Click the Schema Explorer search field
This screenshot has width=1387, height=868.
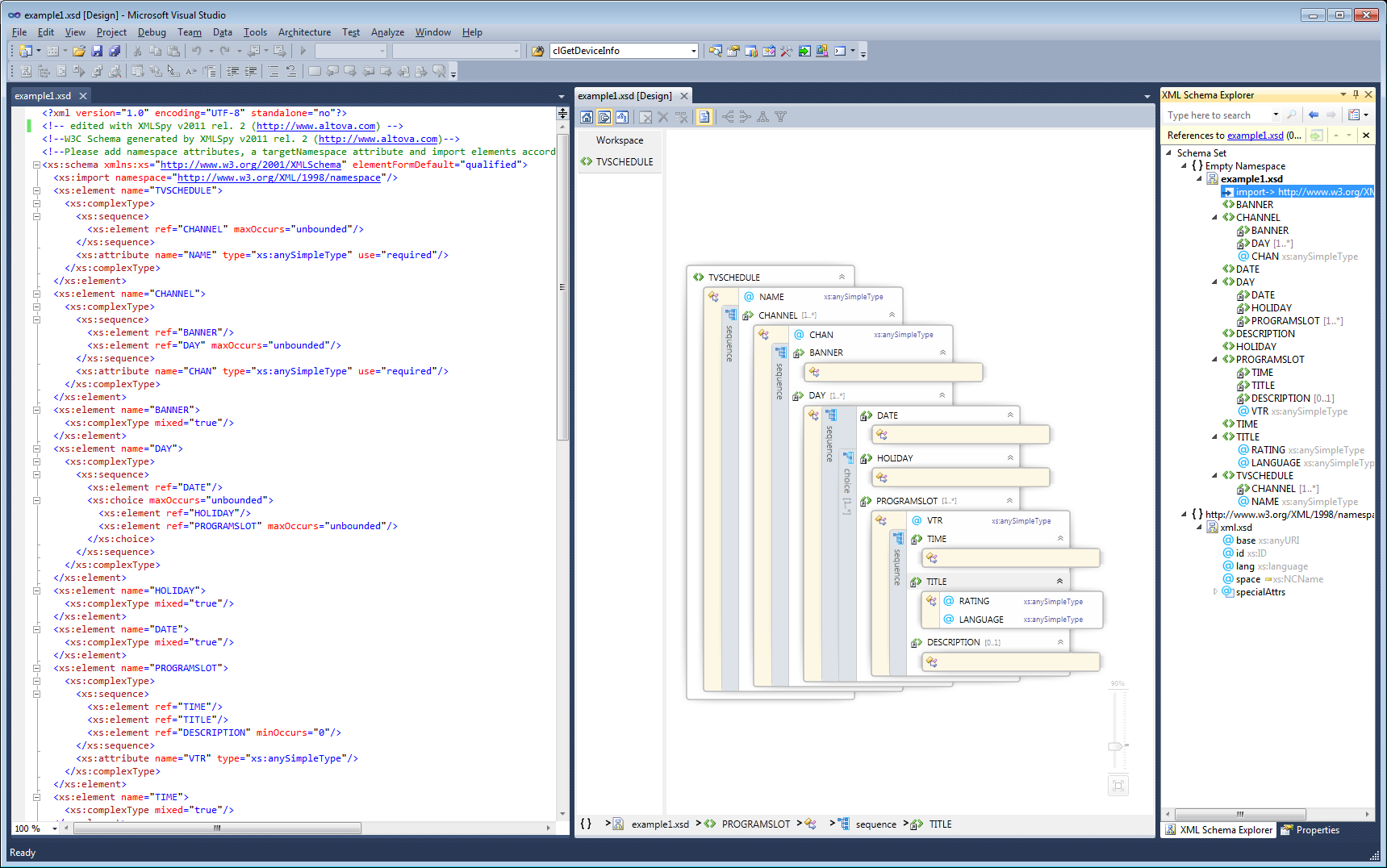[1218, 115]
